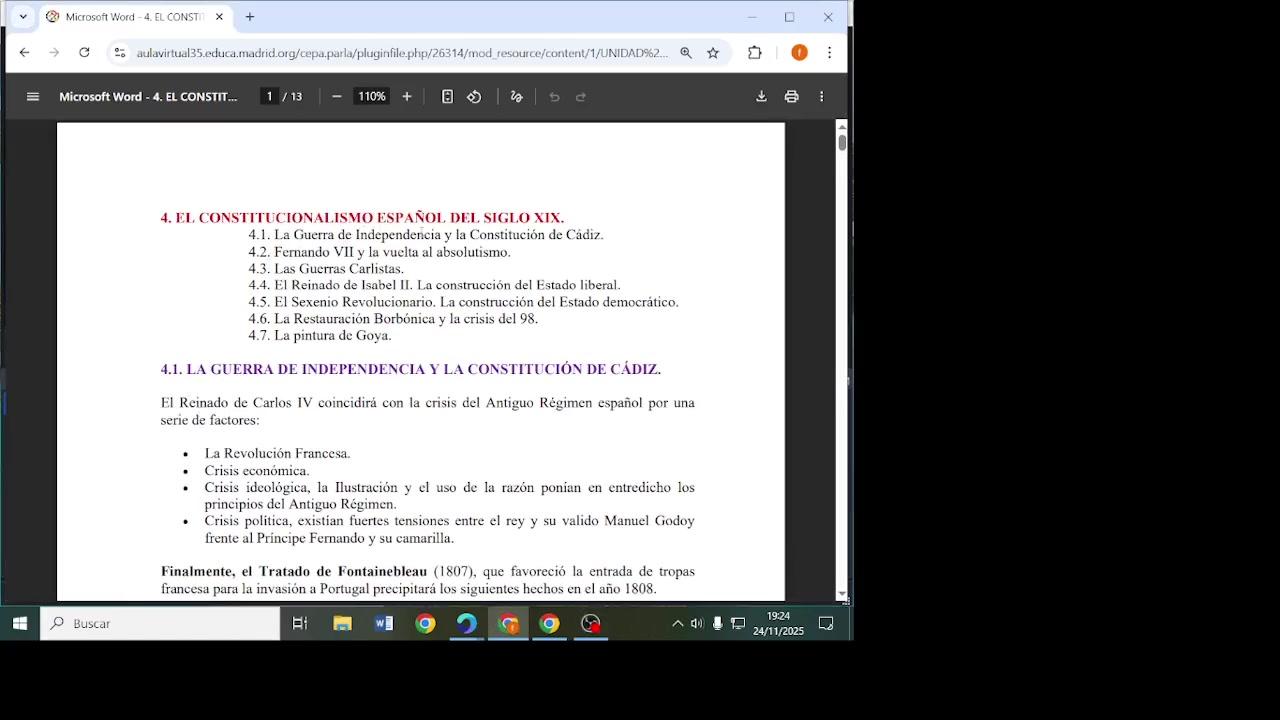Open Microsoft Word from the taskbar

tap(384, 623)
